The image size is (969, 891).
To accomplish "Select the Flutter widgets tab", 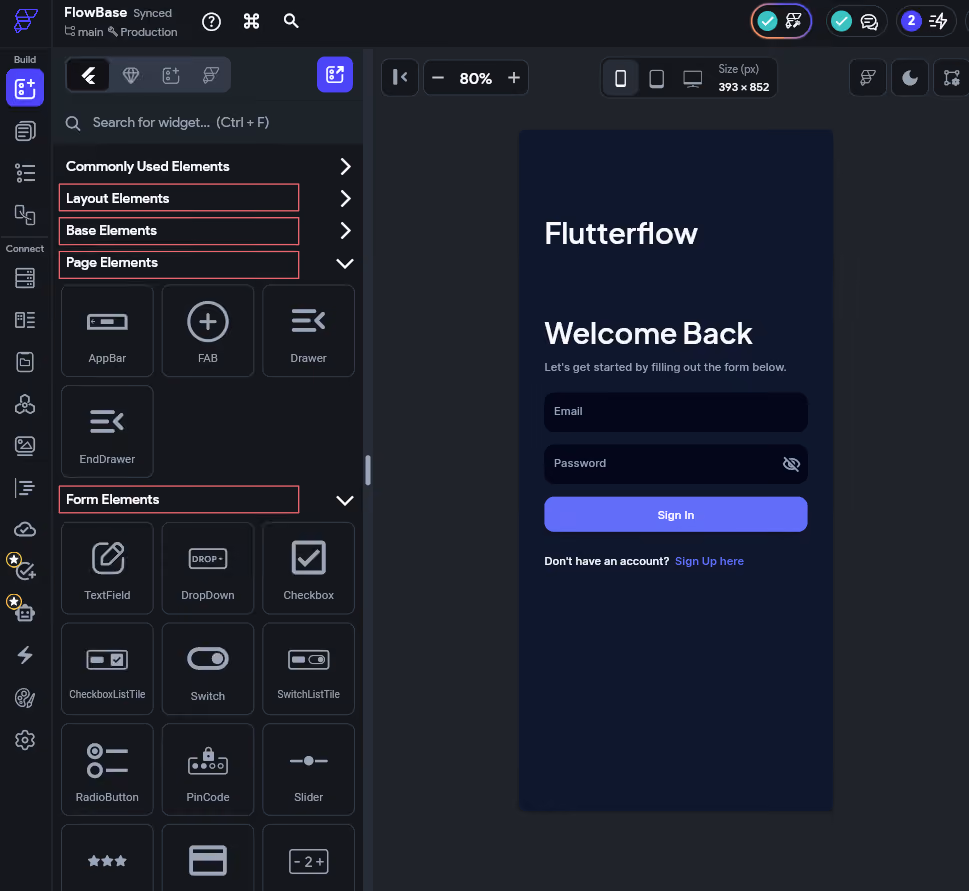I will (x=88, y=75).
